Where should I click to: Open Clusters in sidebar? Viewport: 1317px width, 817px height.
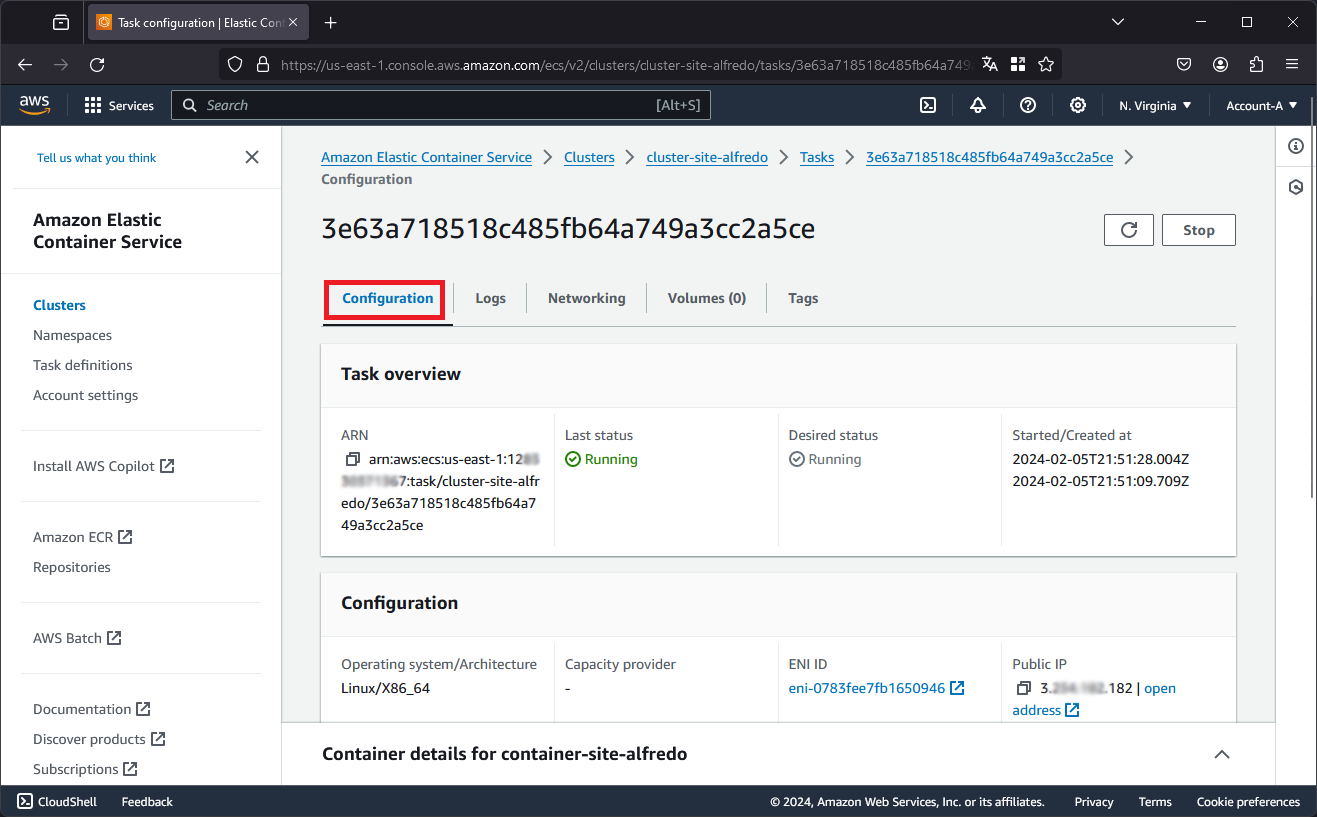click(60, 305)
